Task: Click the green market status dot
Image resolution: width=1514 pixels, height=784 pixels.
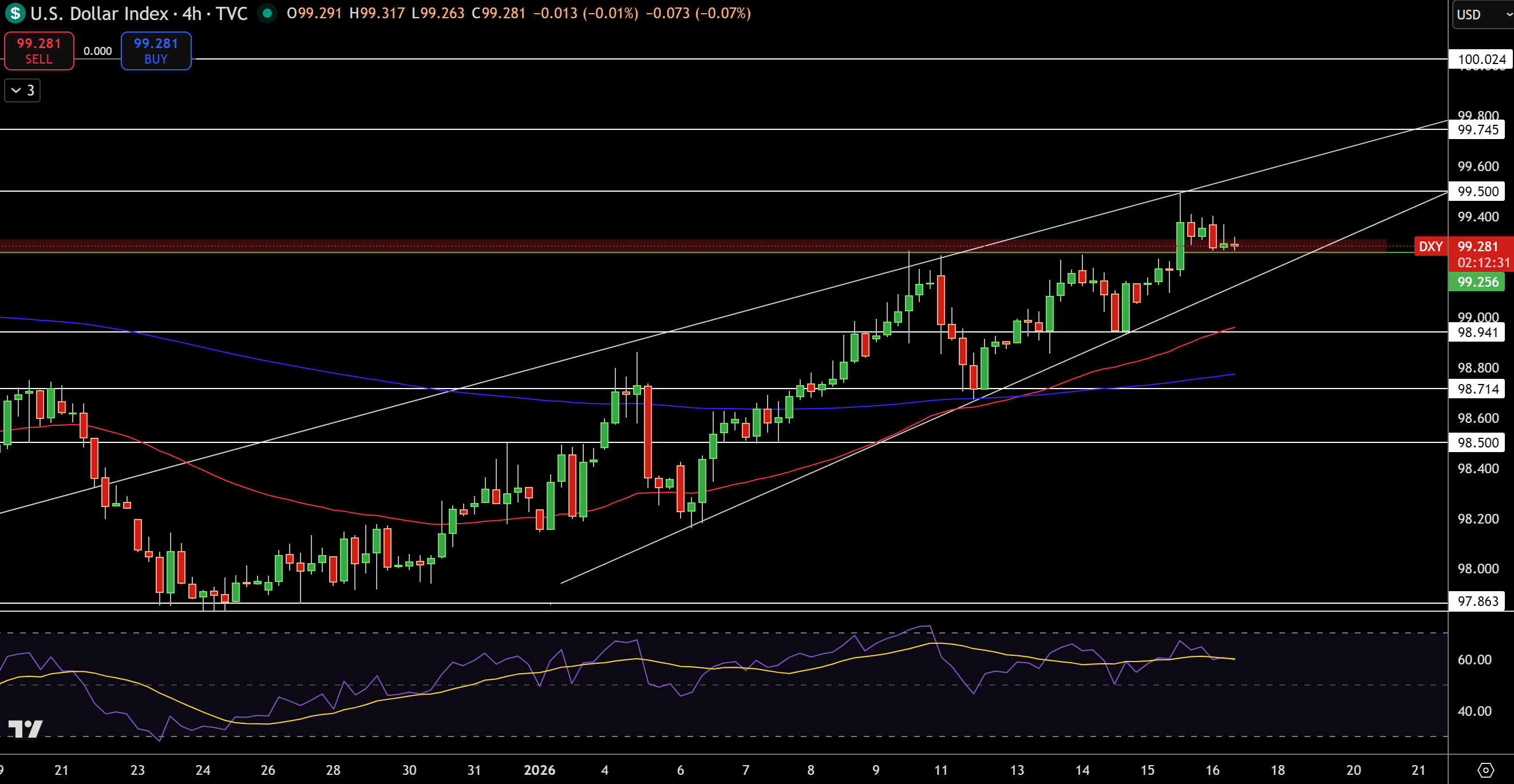Action: click(x=267, y=13)
